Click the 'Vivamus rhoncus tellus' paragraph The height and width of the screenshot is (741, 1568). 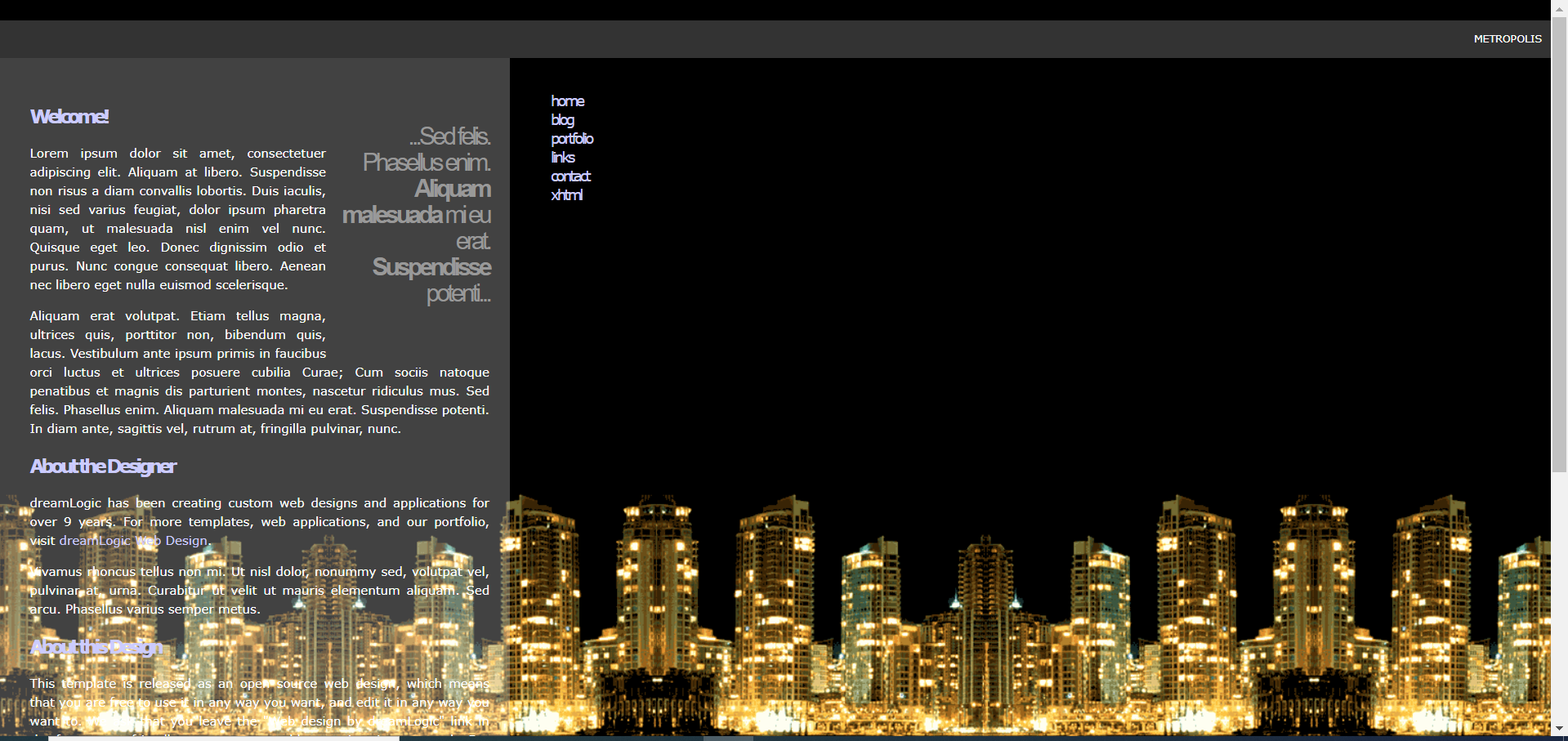(x=259, y=591)
